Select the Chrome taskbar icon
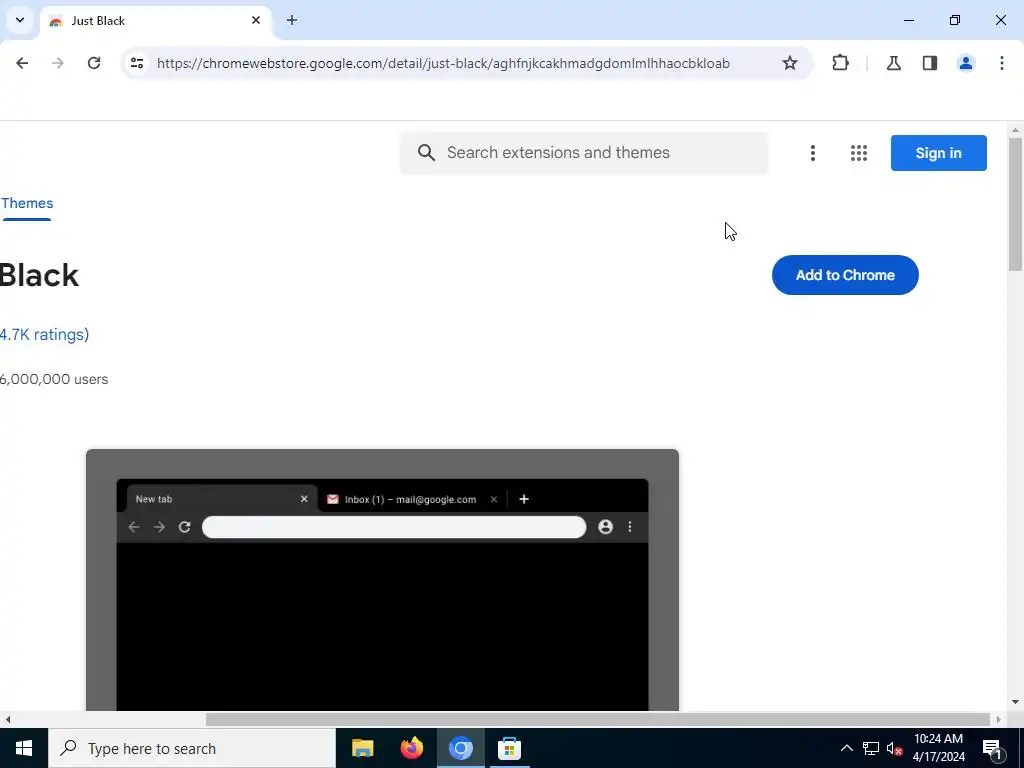 click(460, 748)
